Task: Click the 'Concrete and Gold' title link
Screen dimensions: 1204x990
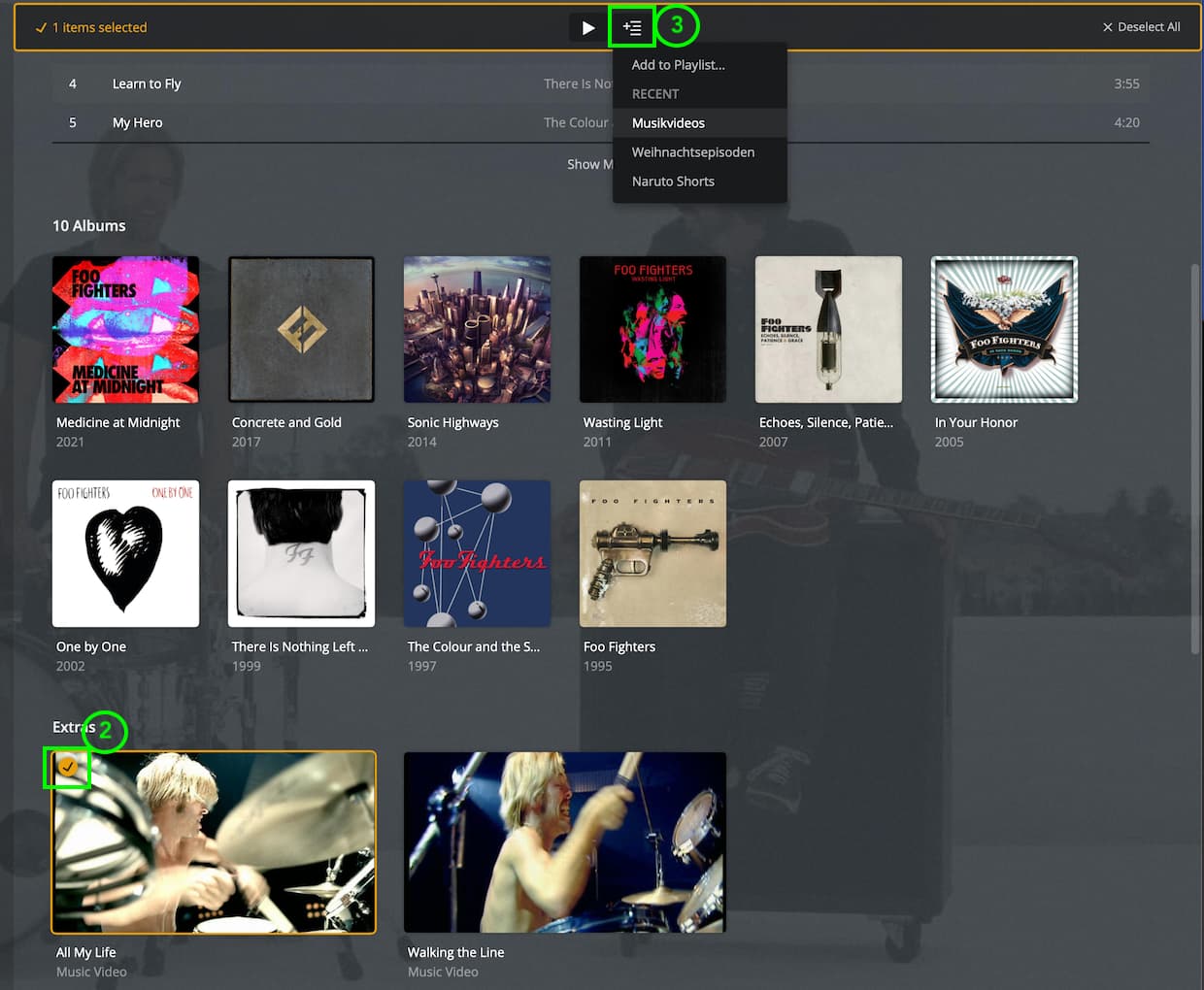Action: [286, 422]
